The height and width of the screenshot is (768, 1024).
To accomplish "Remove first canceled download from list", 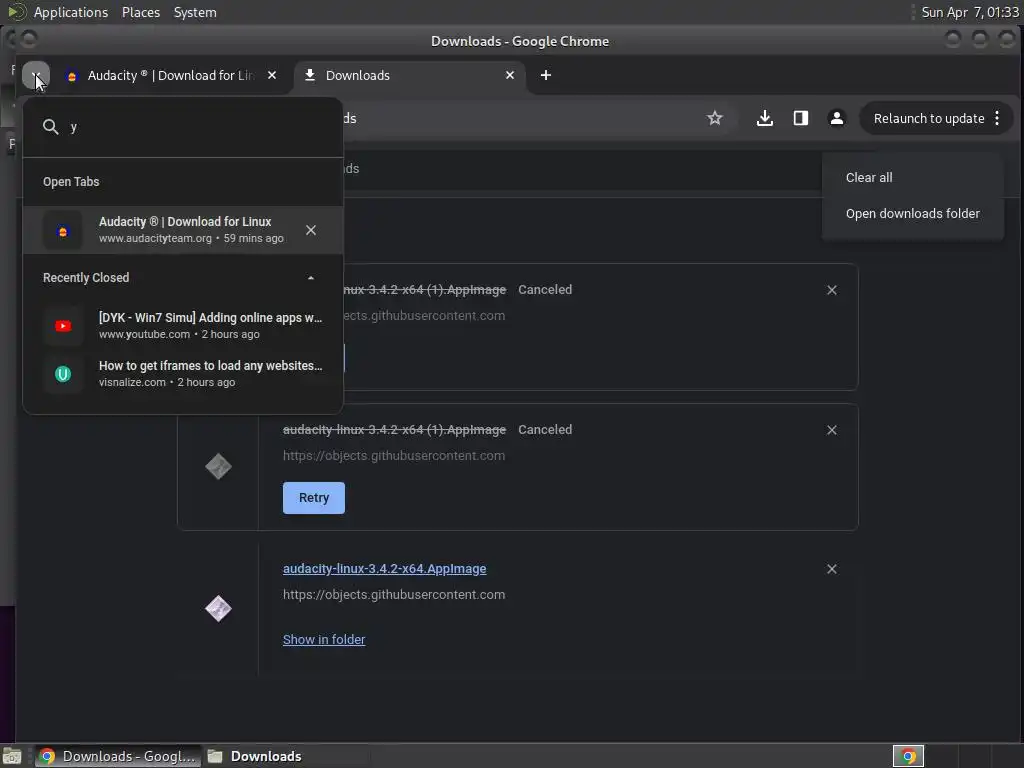I will [831, 290].
